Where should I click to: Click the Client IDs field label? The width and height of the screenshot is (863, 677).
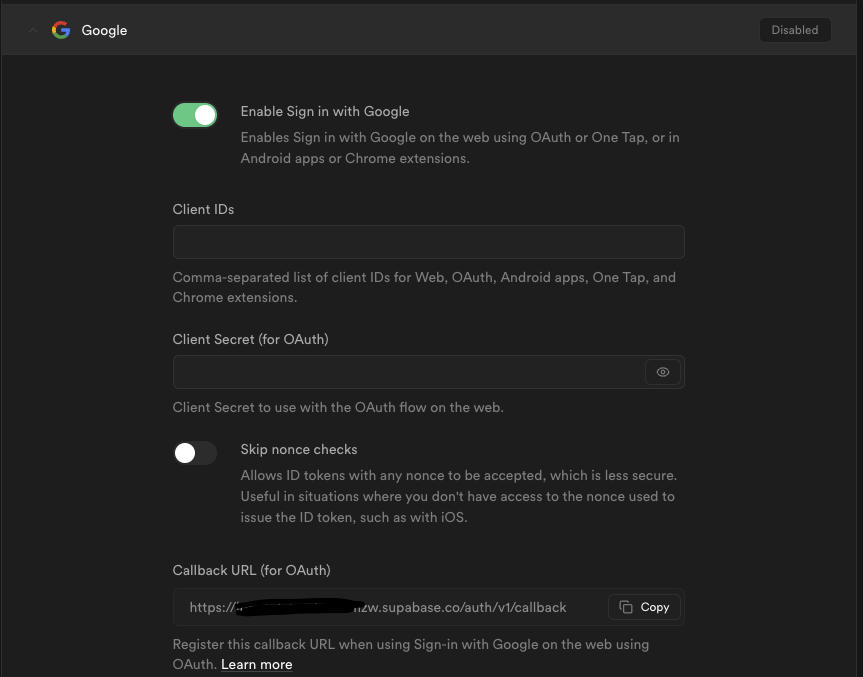coord(203,209)
